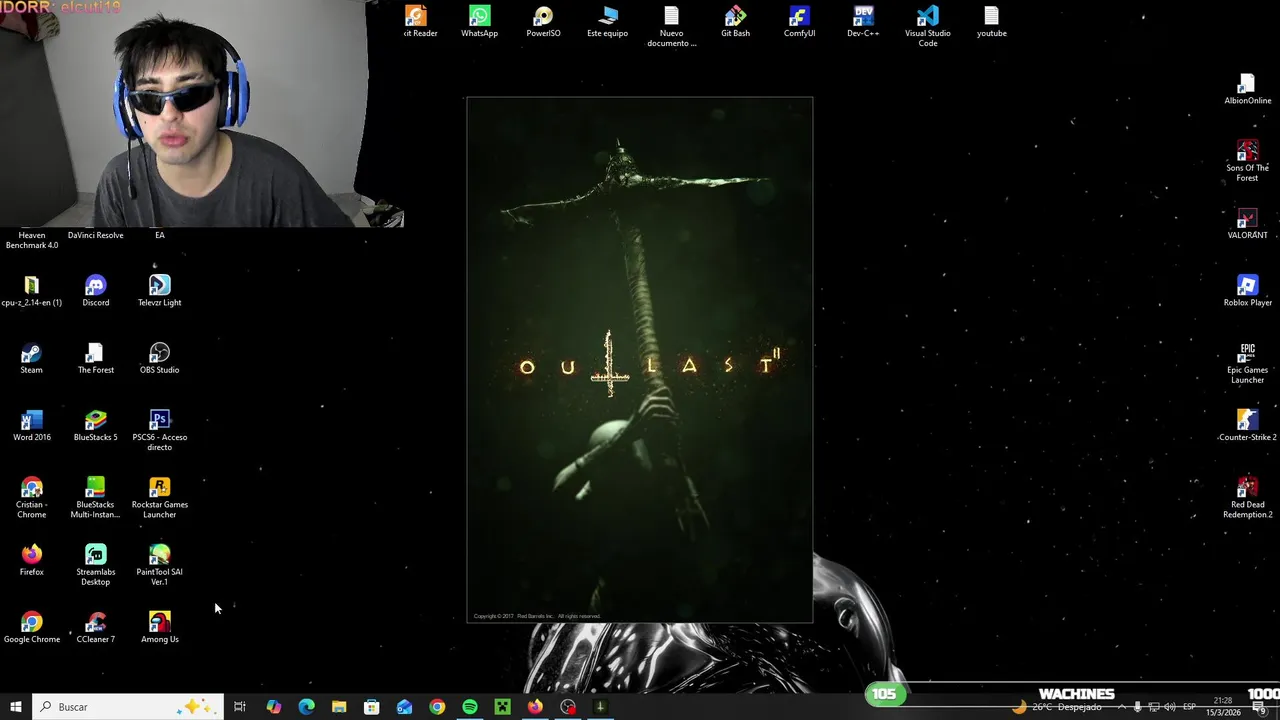Launch PowerISO from the desktop
Viewport: 1280px width, 720px height.
click(543, 22)
